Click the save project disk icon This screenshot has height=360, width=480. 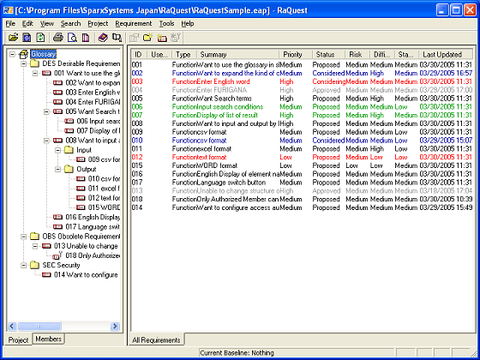[27, 37]
